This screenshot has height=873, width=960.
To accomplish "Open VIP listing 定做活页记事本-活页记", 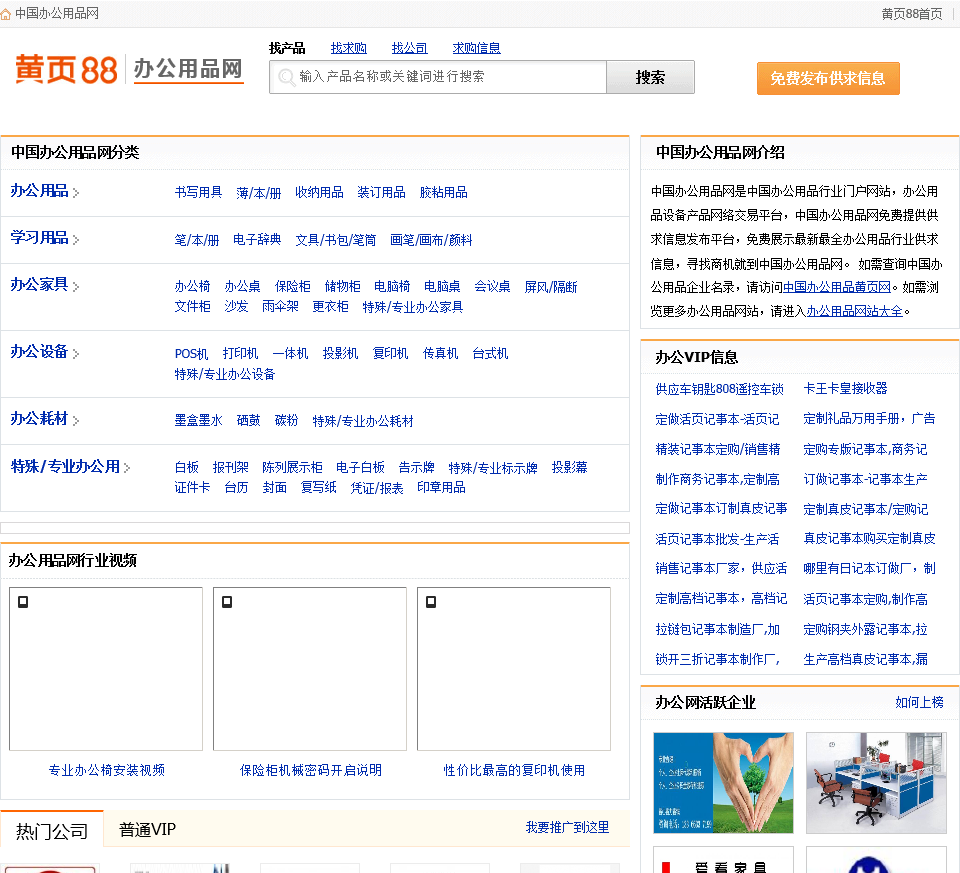I will [x=717, y=419].
